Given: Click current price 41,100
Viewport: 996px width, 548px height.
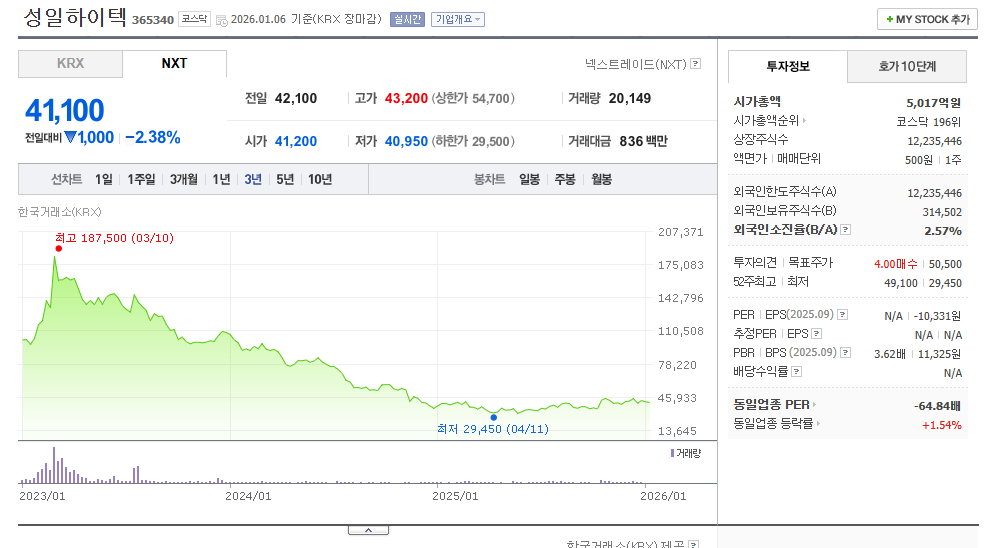Looking at the screenshot, I should tap(65, 110).
